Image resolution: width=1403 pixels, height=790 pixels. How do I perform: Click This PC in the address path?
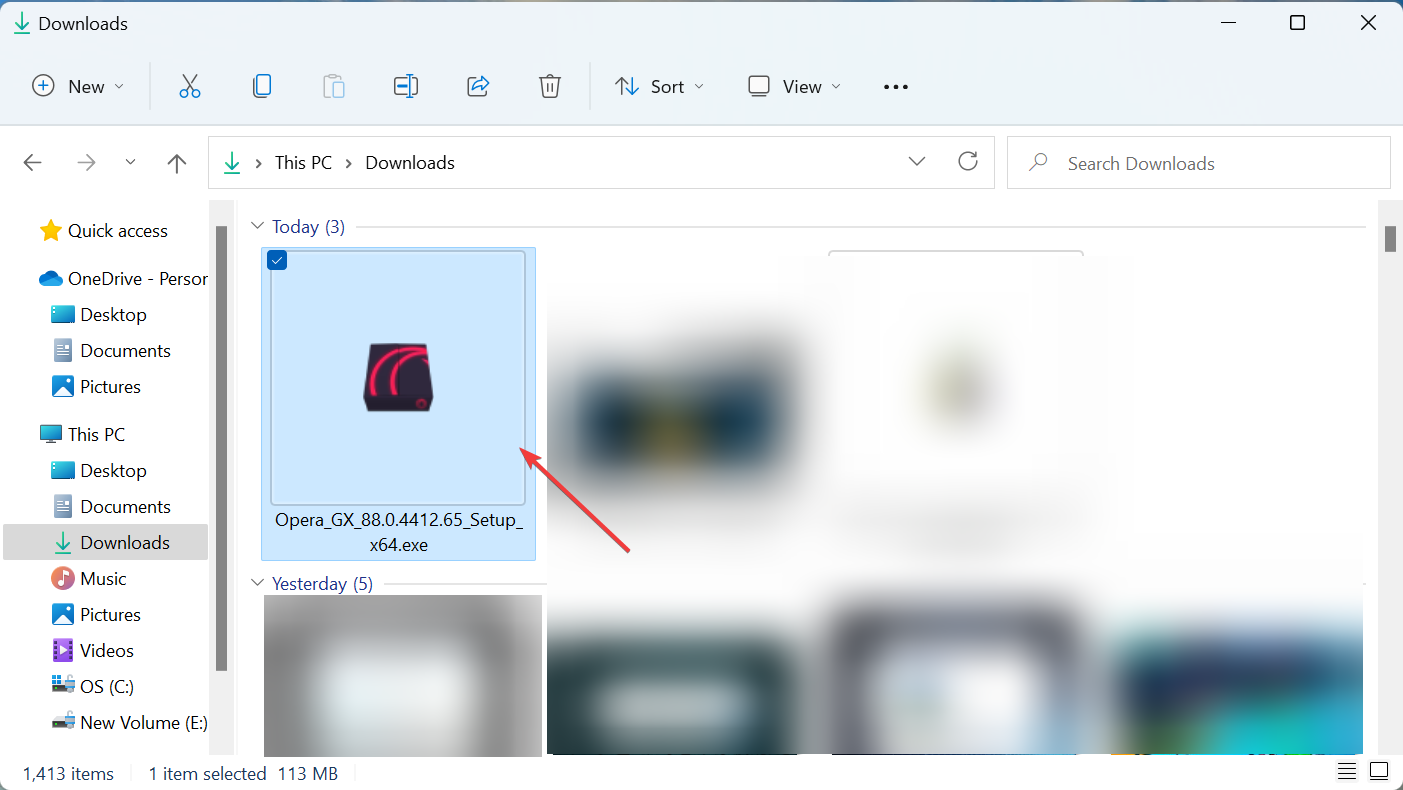tap(303, 163)
